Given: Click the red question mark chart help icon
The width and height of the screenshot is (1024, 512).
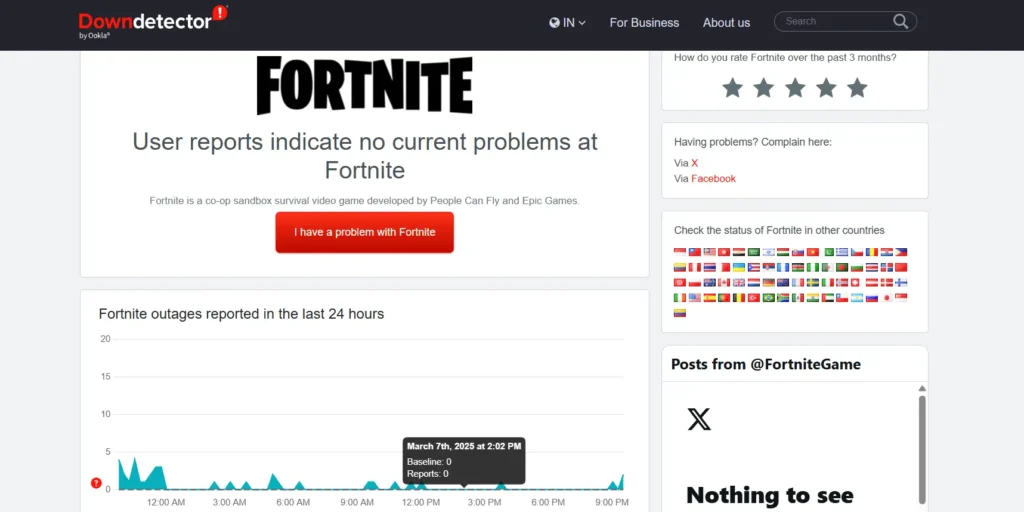Looking at the screenshot, I should tap(96, 483).
